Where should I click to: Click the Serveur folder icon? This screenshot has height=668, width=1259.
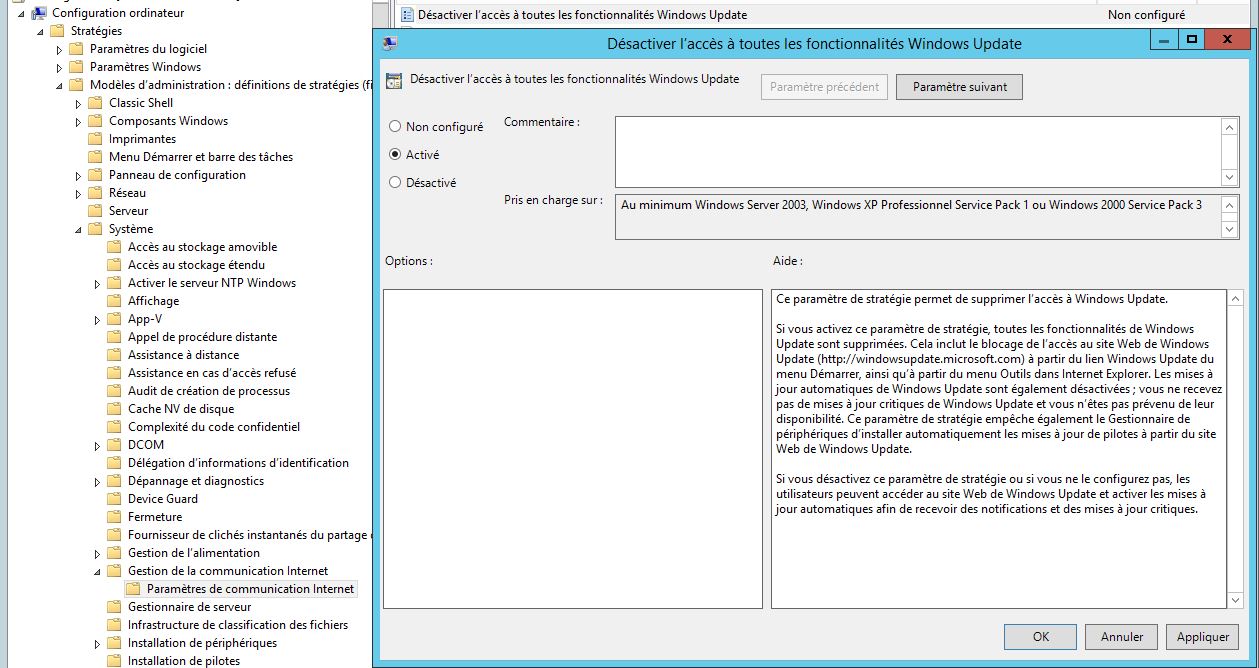(96, 211)
